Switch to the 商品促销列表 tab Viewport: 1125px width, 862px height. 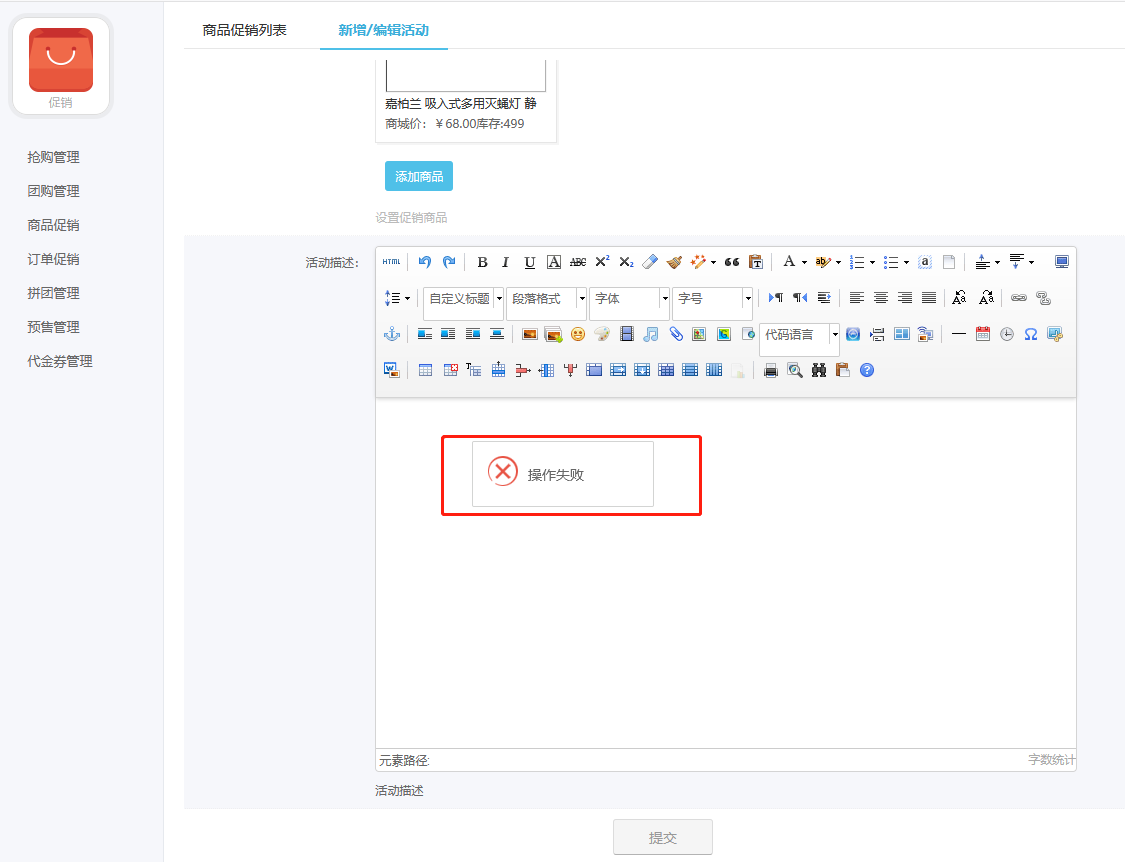click(245, 30)
